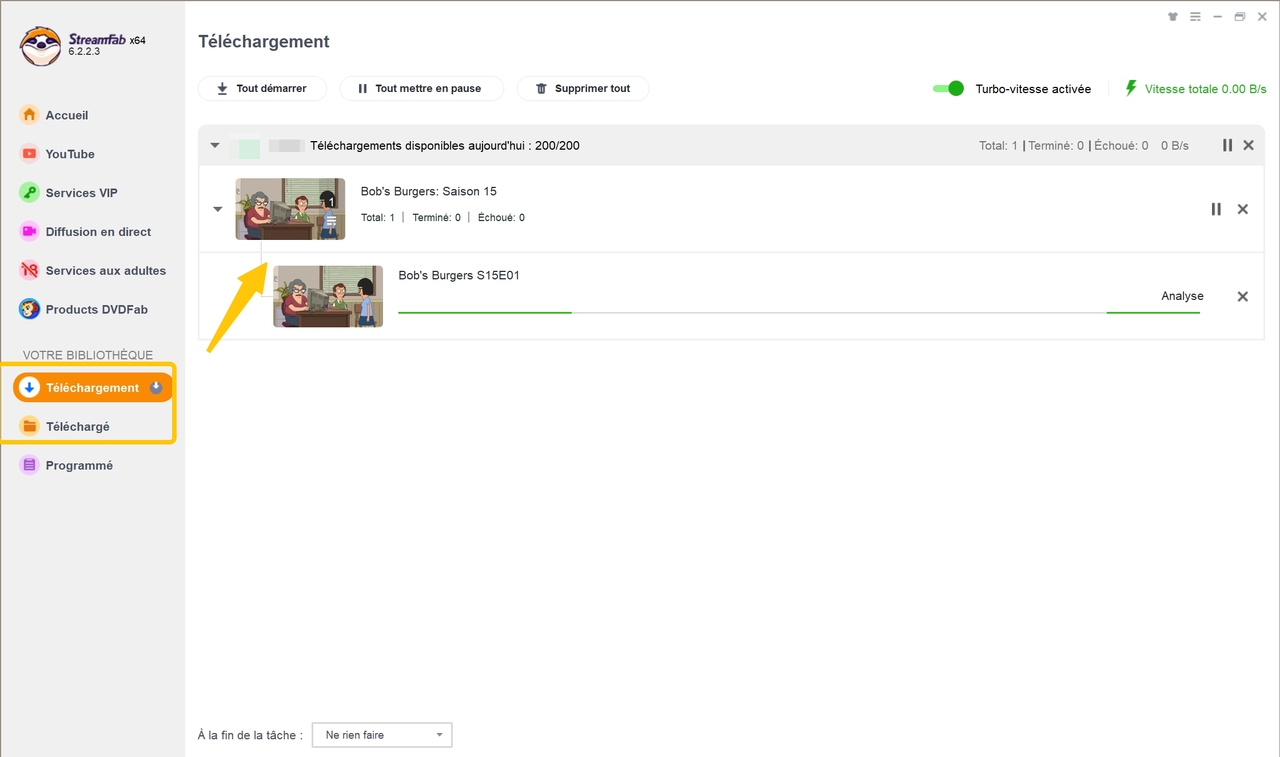This screenshot has height=757, width=1280.
Task: Click the green lightning speed icon
Action: (x=1131, y=88)
